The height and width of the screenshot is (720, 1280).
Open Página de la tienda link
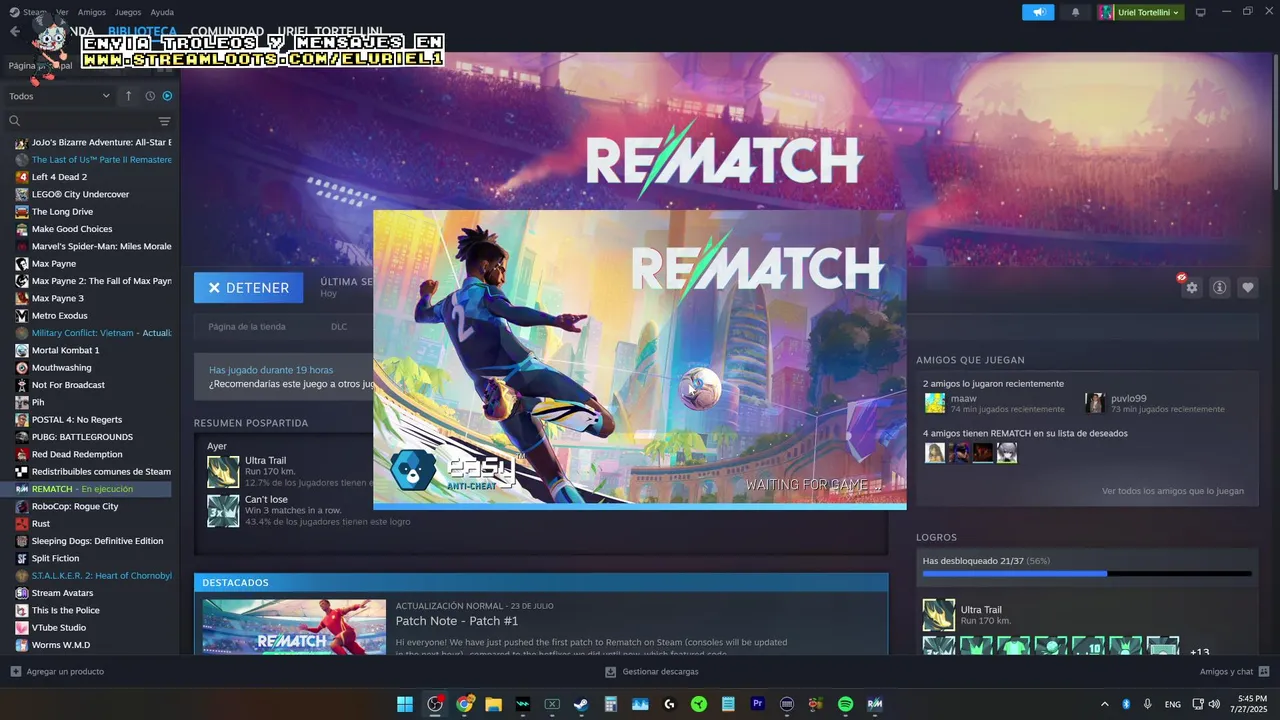coord(247,326)
